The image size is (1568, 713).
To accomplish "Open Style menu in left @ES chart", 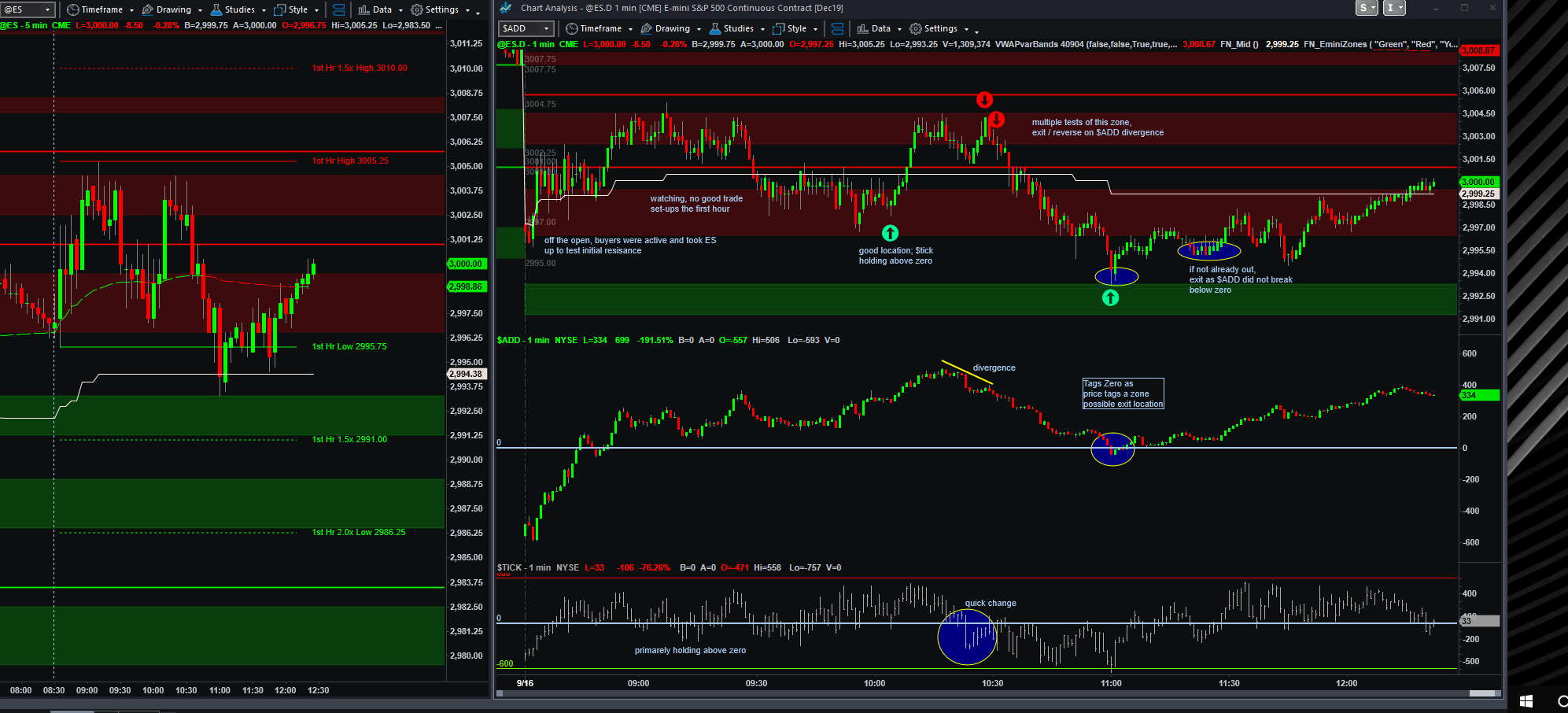I will (297, 9).
